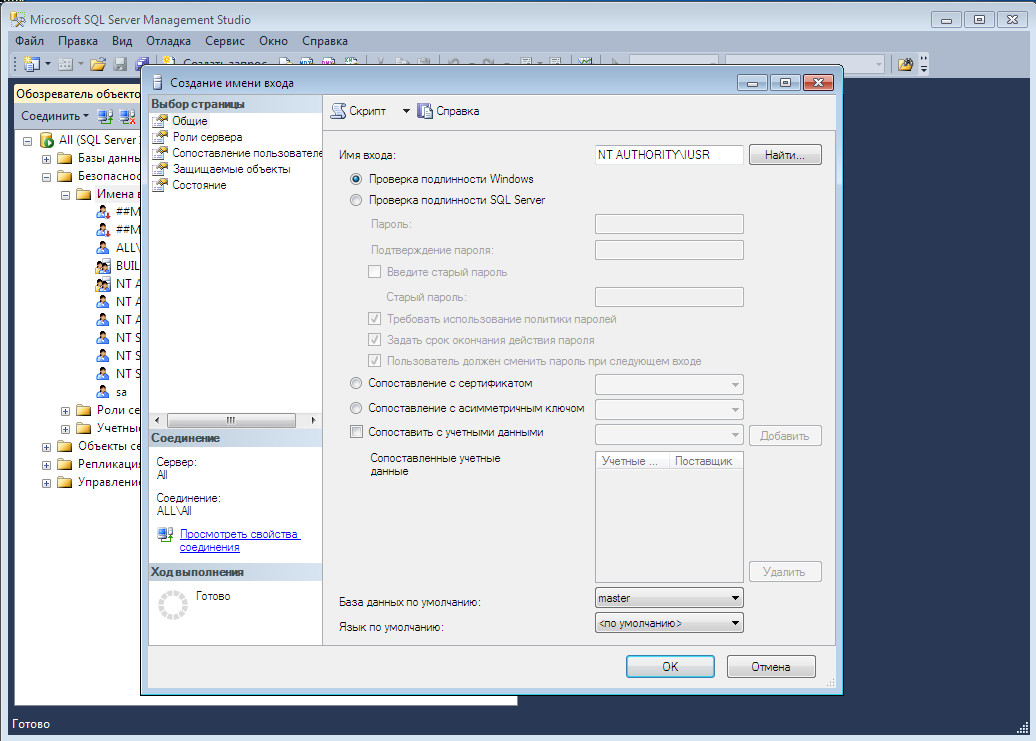Open the Справка menu in menu bar

coord(324,41)
